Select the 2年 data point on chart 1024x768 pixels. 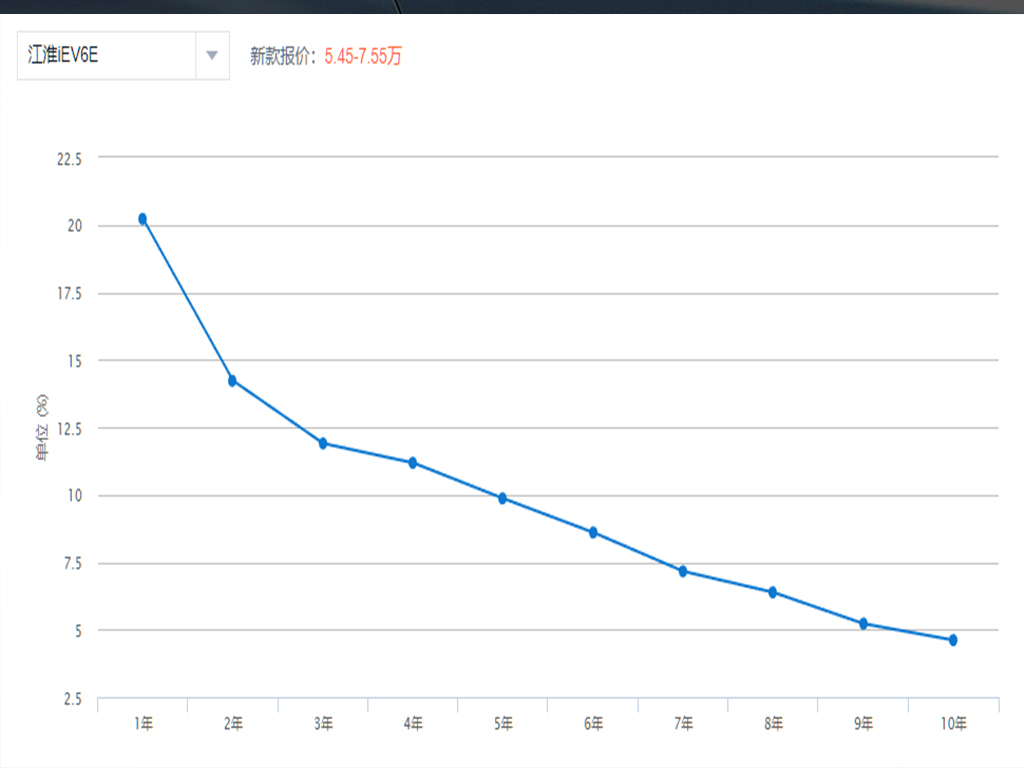tap(232, 380)
